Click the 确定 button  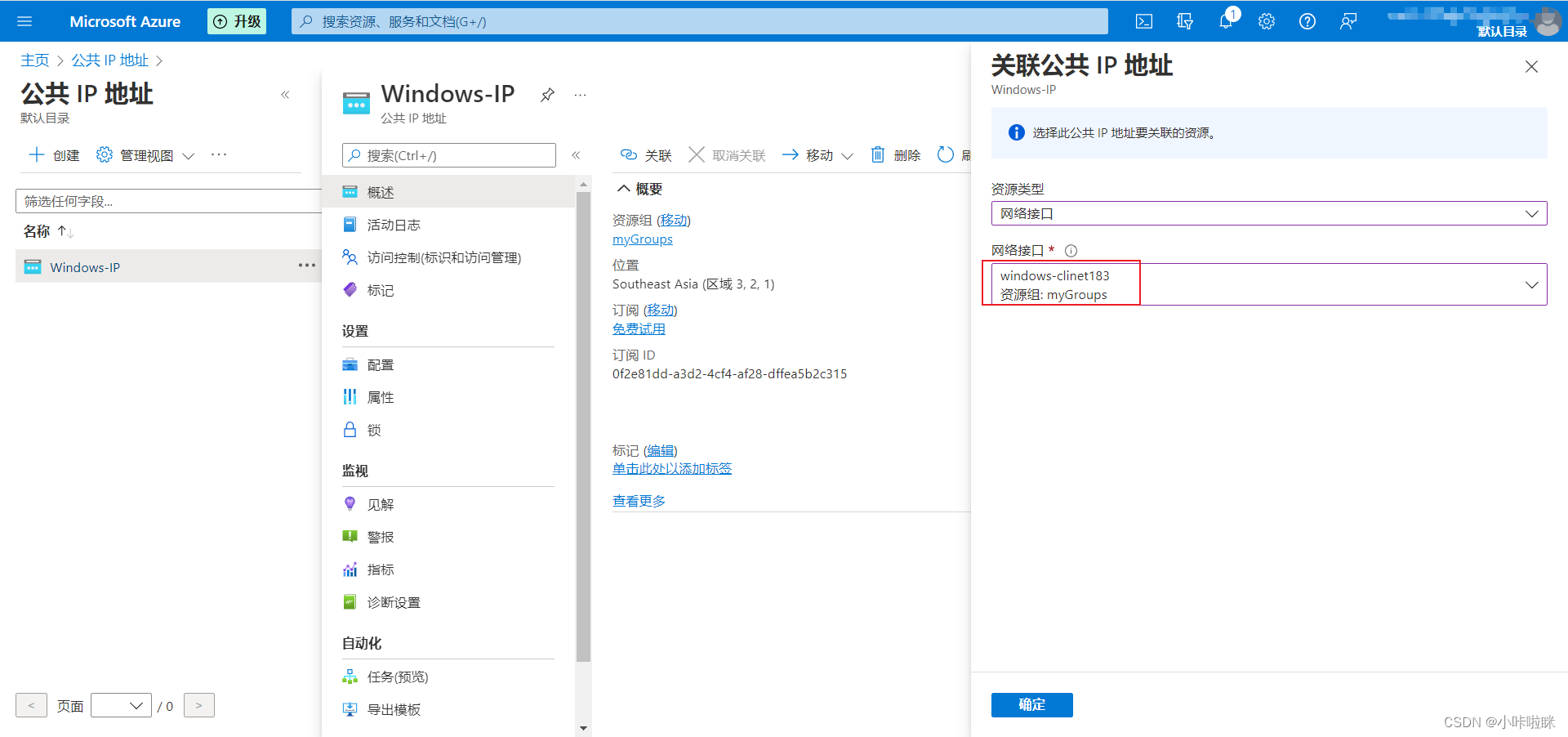click(1032, 704)
